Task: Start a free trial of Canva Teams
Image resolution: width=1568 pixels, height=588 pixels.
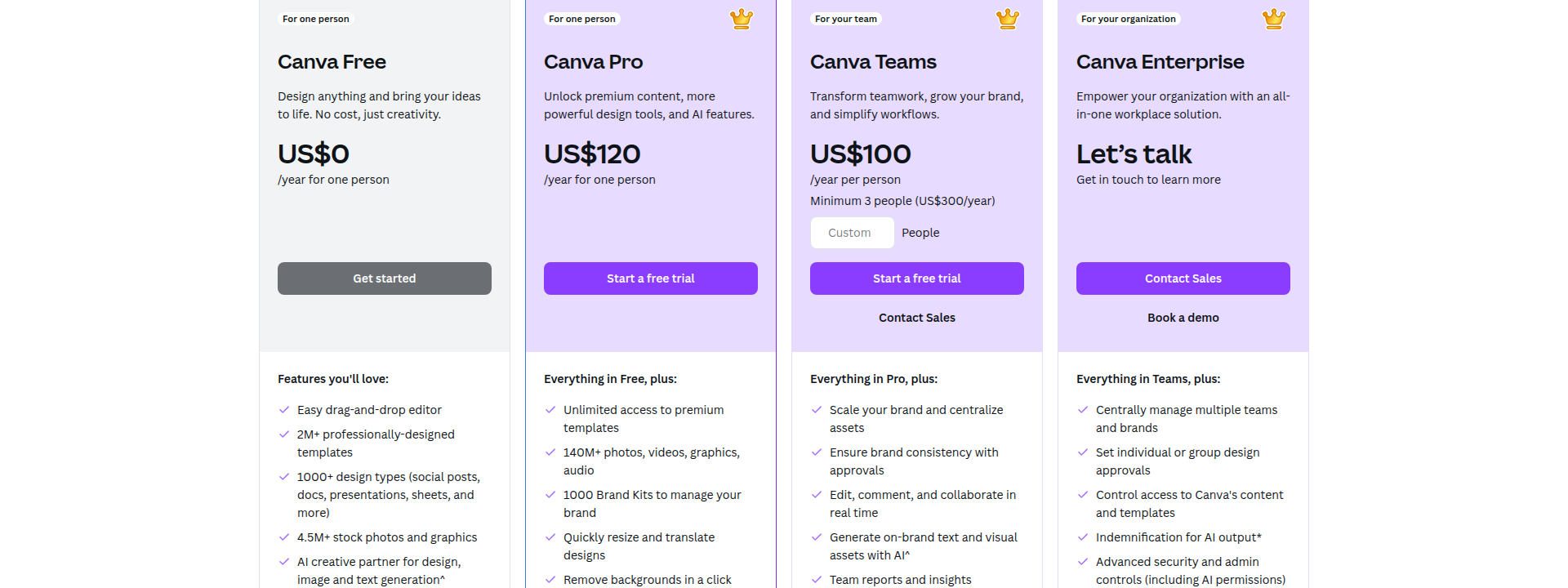Action: pos(916,278)
